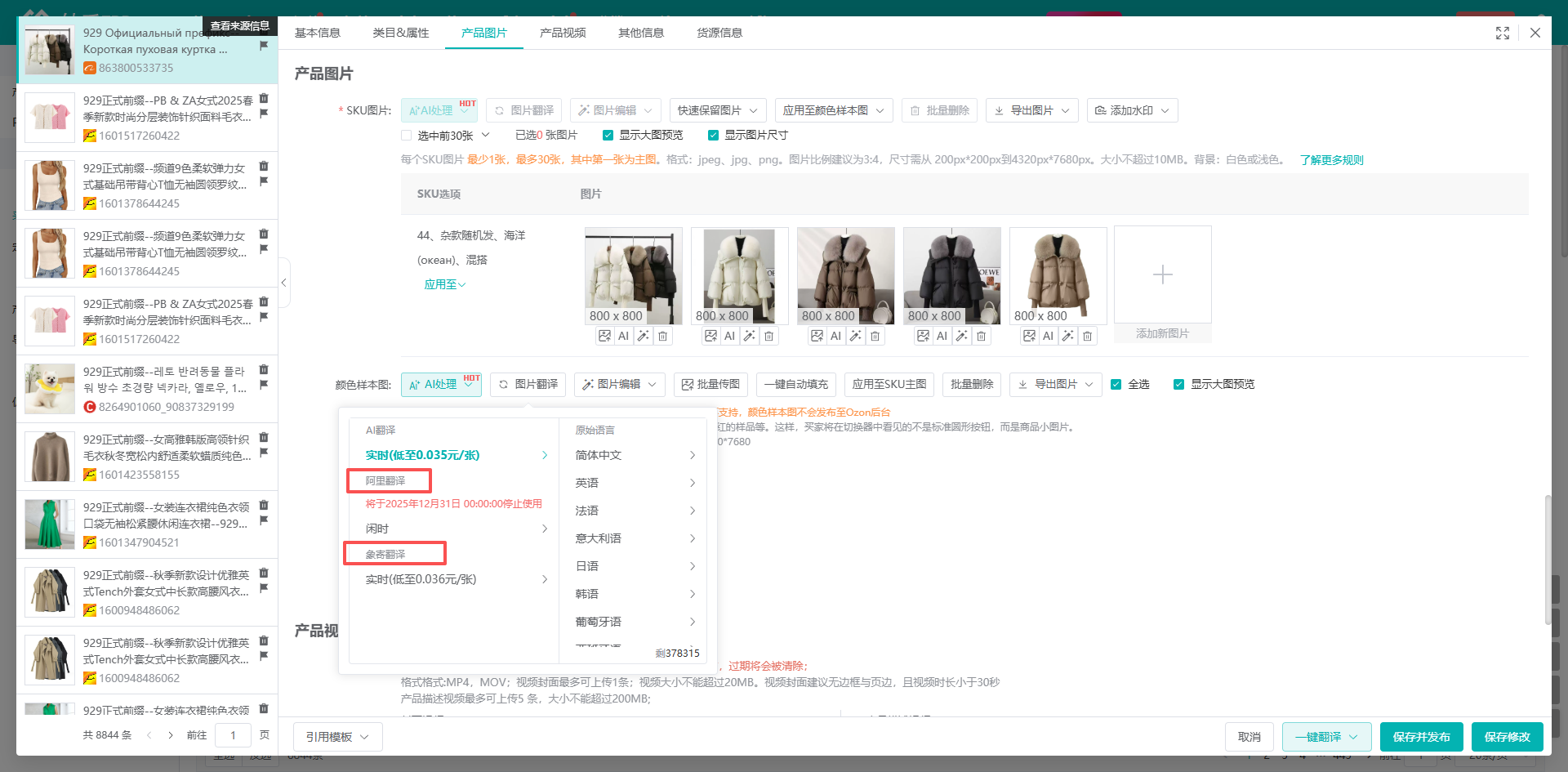This screenshot has height=772, width=1568.
Task: Open the 引用模板 dropdown at bottom
Action: 337,737
